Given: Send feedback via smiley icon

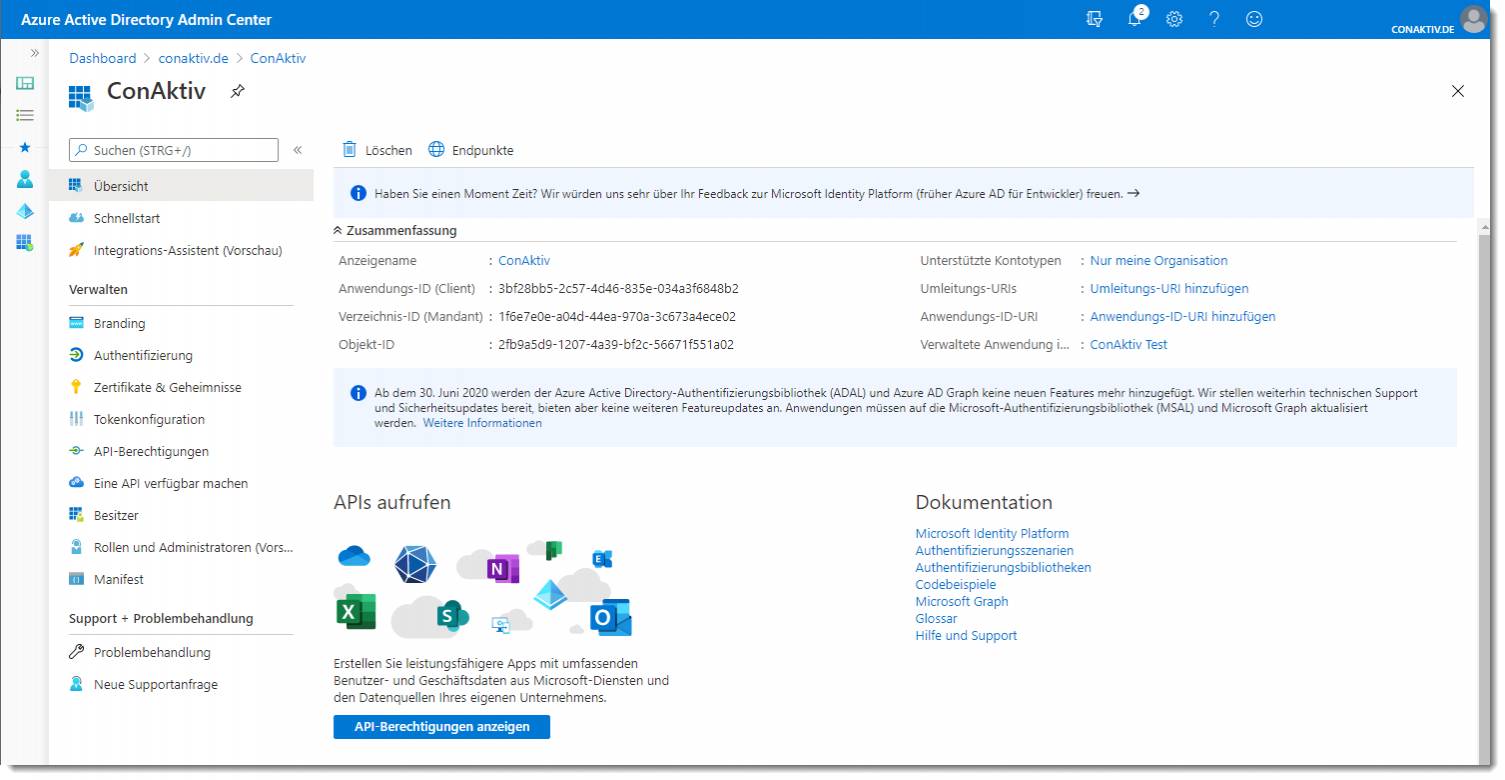Looking at the screenshot, I should pyautogui.click(x=1254, y=19).
